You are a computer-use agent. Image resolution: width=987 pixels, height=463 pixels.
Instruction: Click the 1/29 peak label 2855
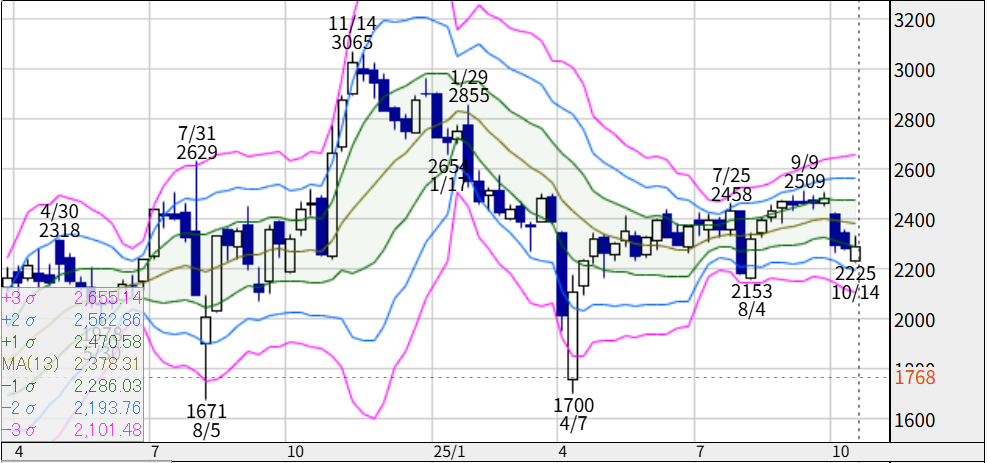tap(469, 96)
